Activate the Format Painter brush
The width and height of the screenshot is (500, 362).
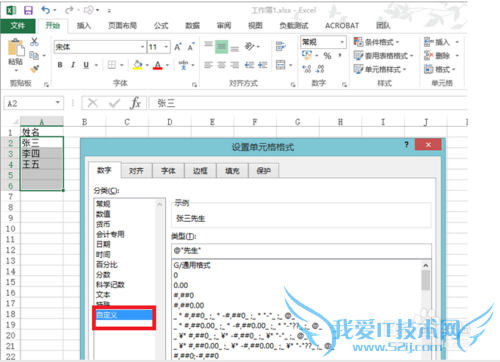point(34,68)
